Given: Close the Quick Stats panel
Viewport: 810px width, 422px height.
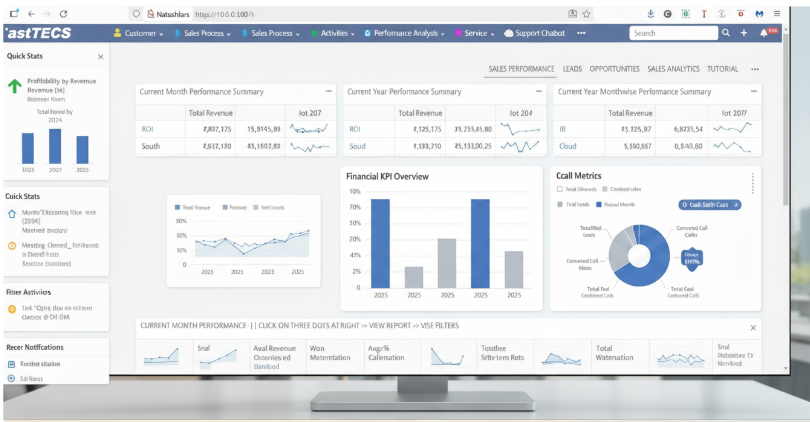Looking at the screenshot, I should pyautogui.click(x=101, y=57).
